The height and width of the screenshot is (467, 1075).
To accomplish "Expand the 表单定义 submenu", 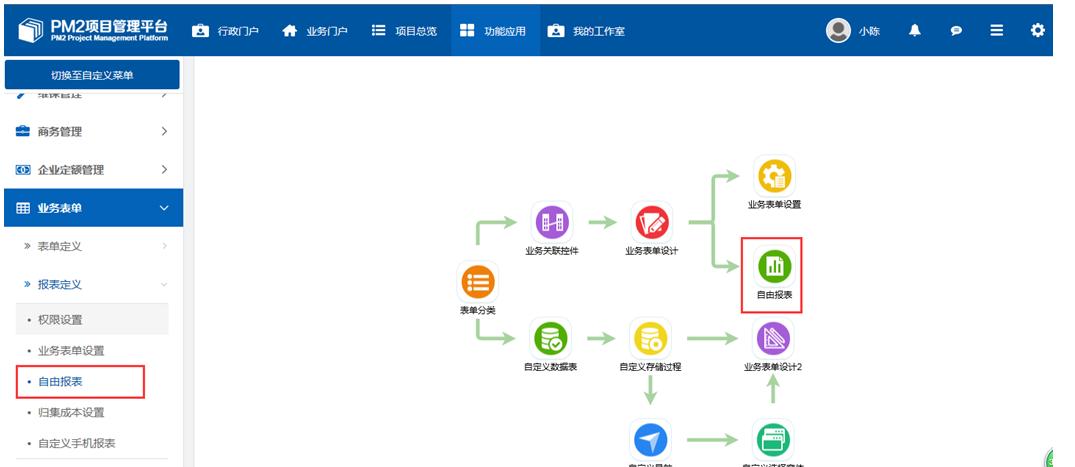I will pyautogui.click(x=92, y=246).
